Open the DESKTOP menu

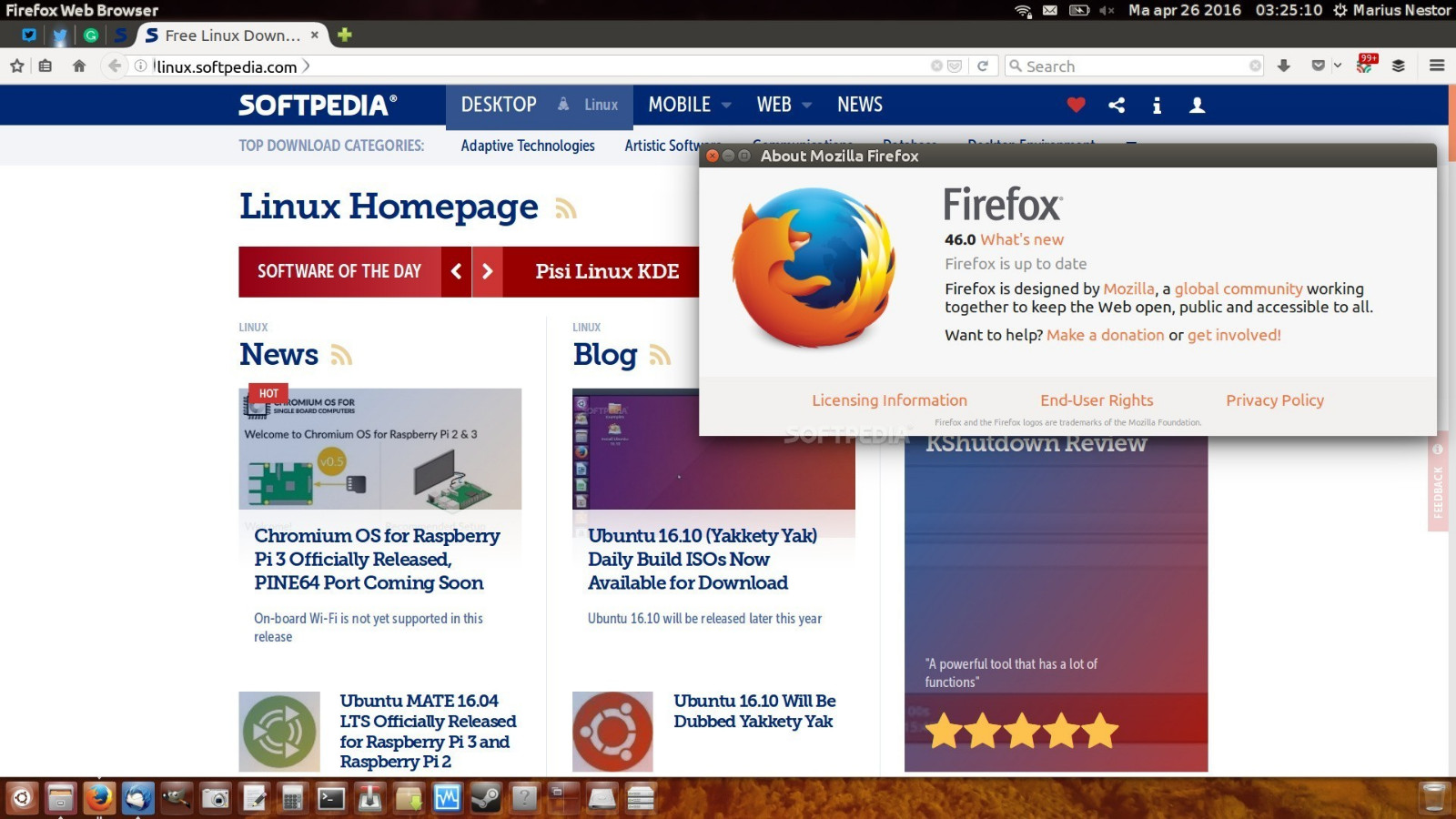click(x=499, y=105)
